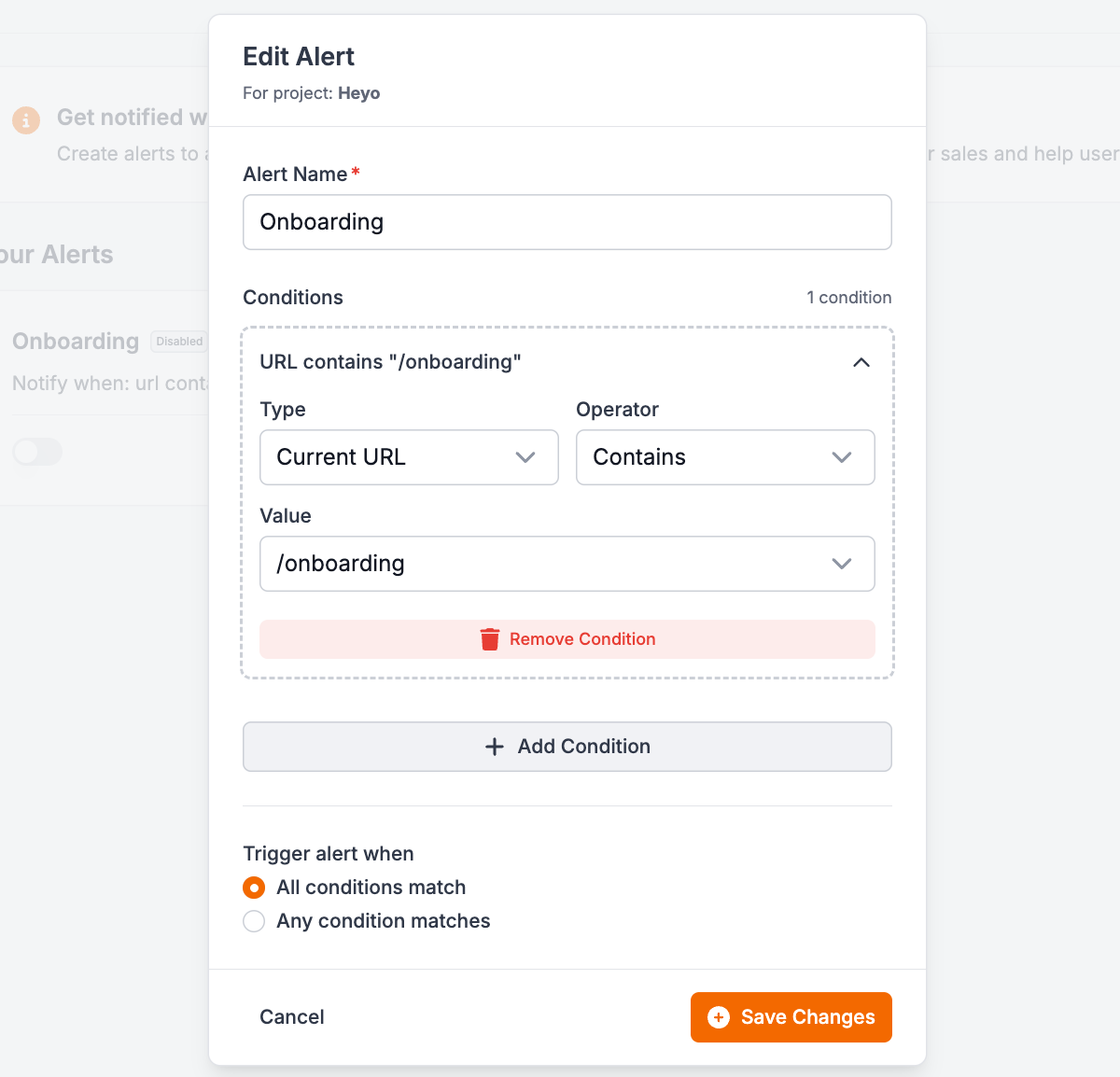
Task: Click the plus icon inside Save Changes
Action: pyautogui.click(x=717, y=1017)
